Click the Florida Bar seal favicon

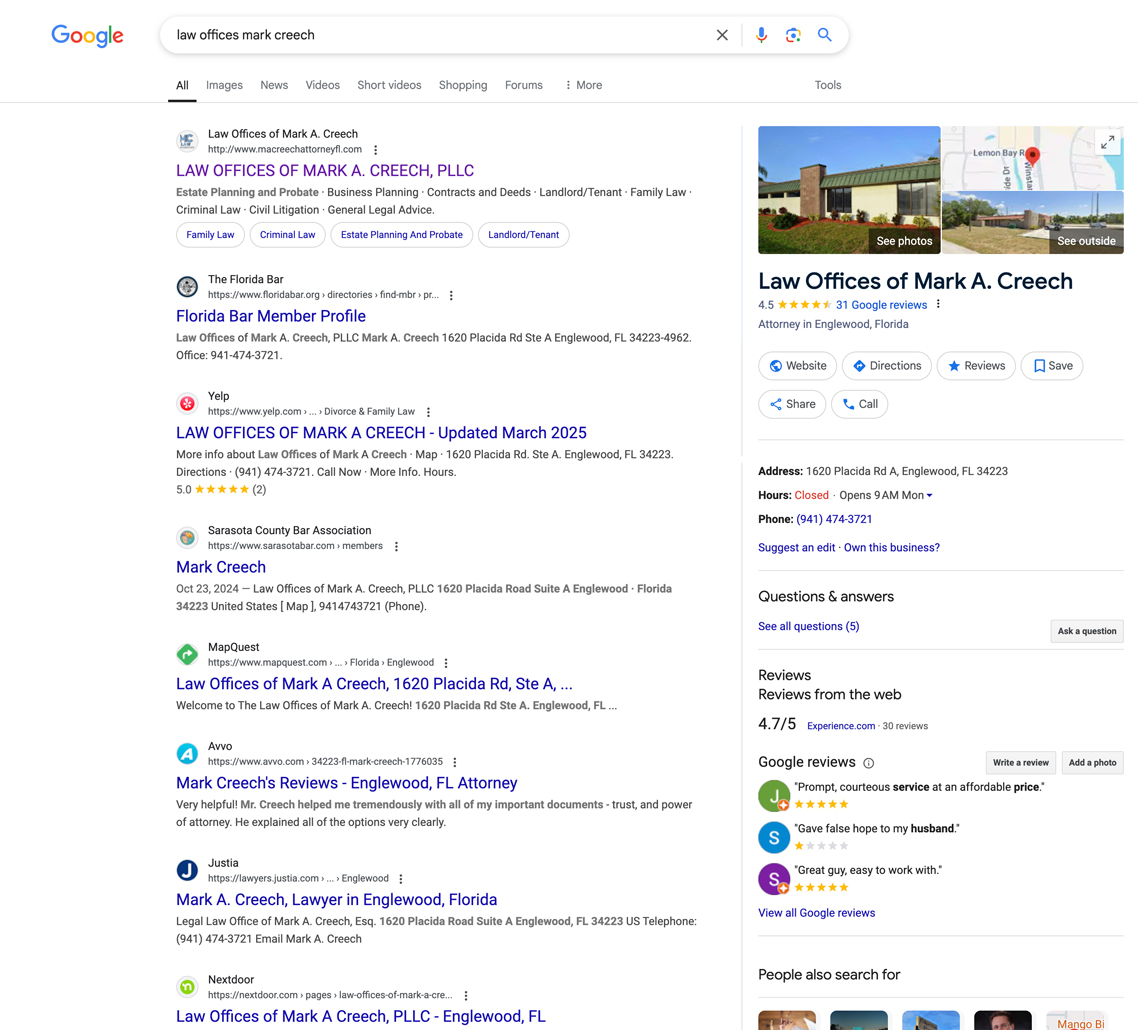pyautogui.click(x=187, y=287)
